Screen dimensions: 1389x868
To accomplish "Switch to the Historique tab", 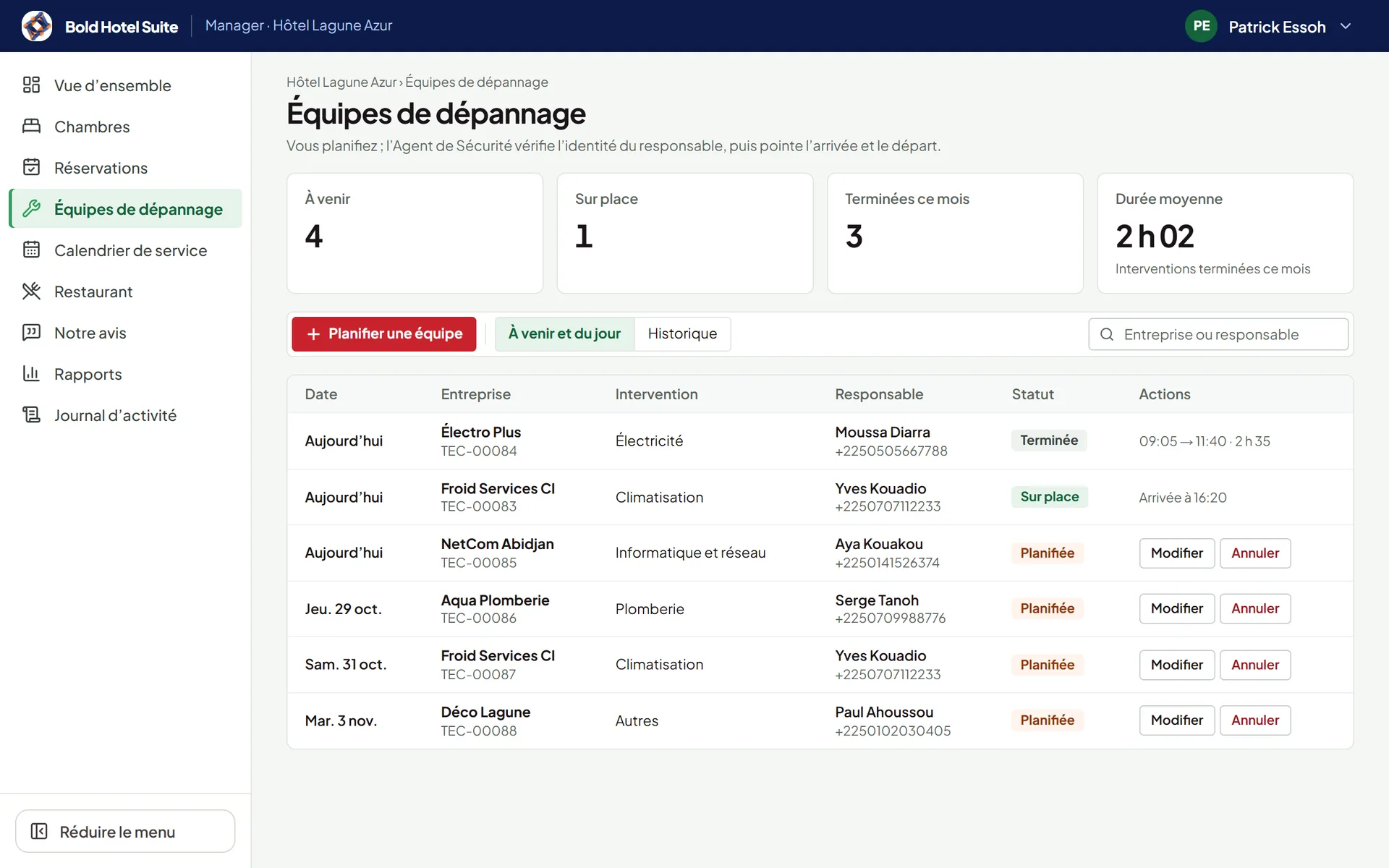I will 682,333.
